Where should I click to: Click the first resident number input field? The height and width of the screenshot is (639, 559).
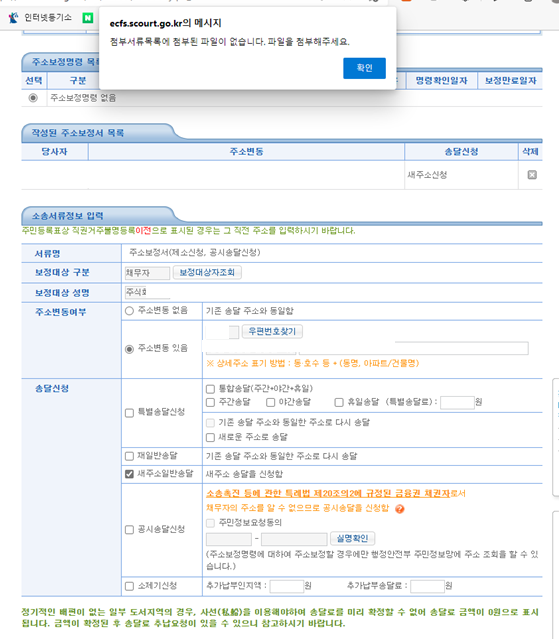(x=229, y=539)
